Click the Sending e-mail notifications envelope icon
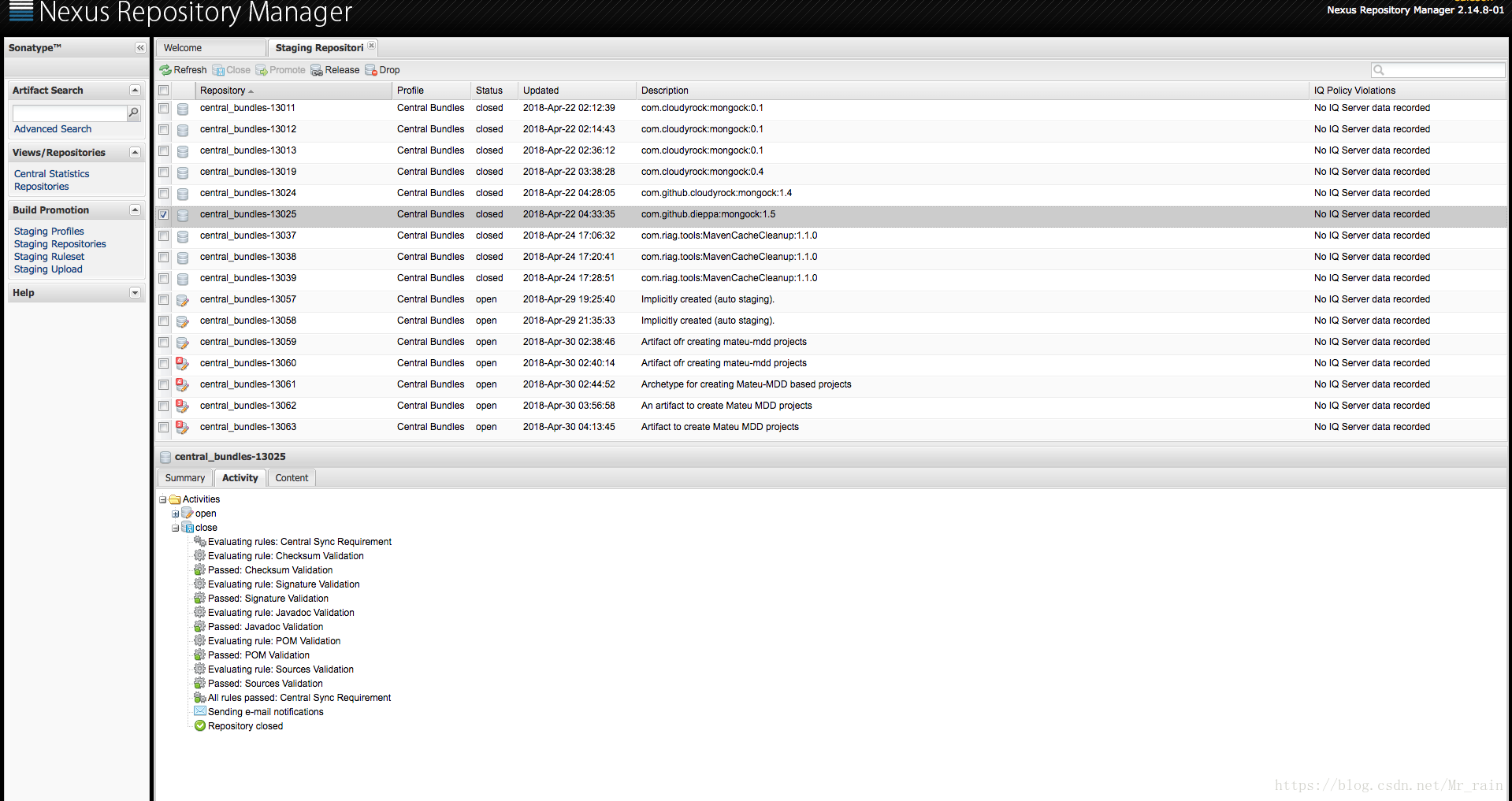The height and width of the screenshot is (801, 1512). (200, 711)
